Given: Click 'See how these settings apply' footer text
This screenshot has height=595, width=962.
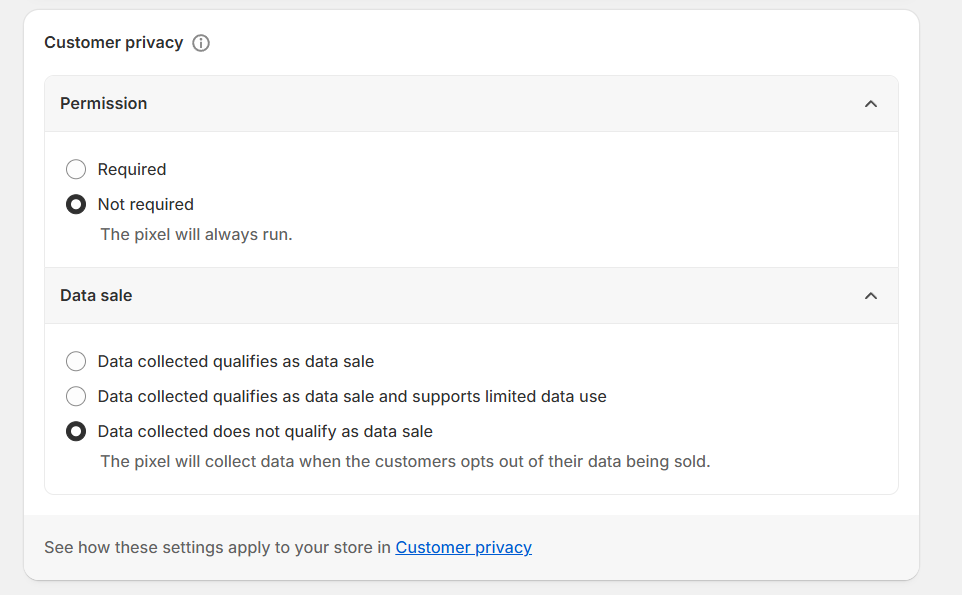Looking at the screenshot, I should 217,547.
